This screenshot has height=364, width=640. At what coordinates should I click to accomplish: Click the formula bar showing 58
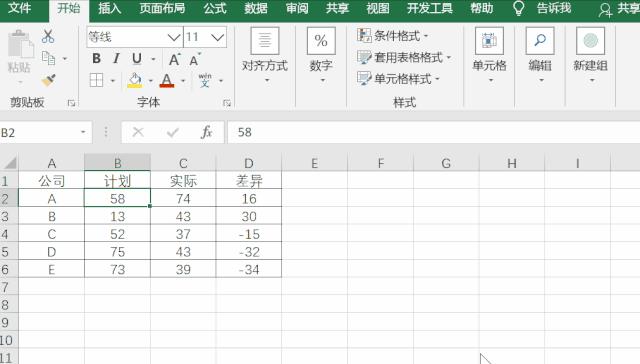433,132
